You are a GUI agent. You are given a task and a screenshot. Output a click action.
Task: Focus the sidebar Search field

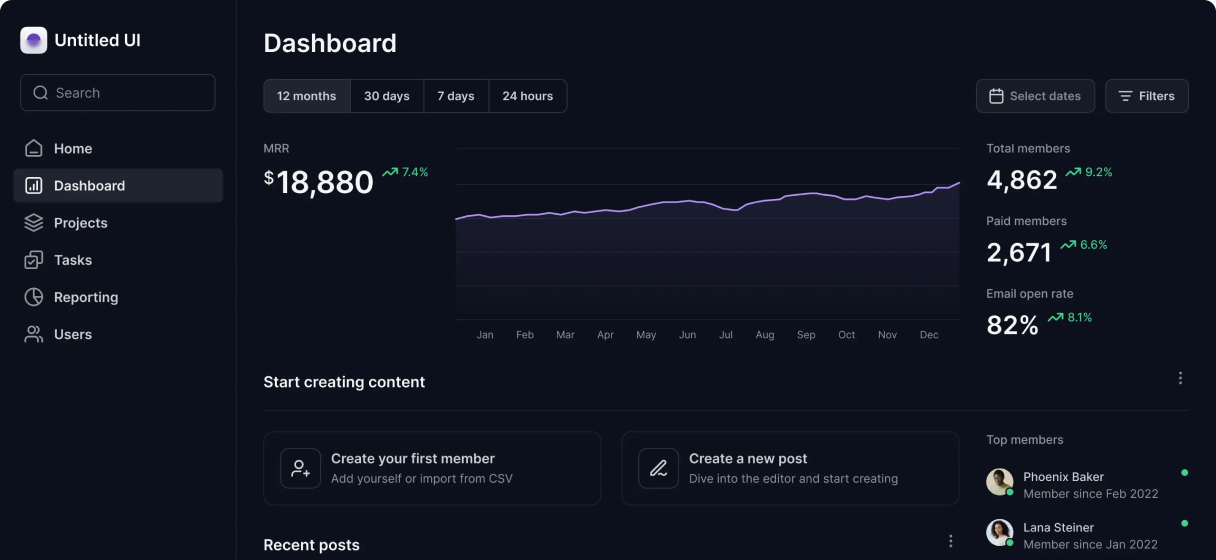[x=118, y=93]
